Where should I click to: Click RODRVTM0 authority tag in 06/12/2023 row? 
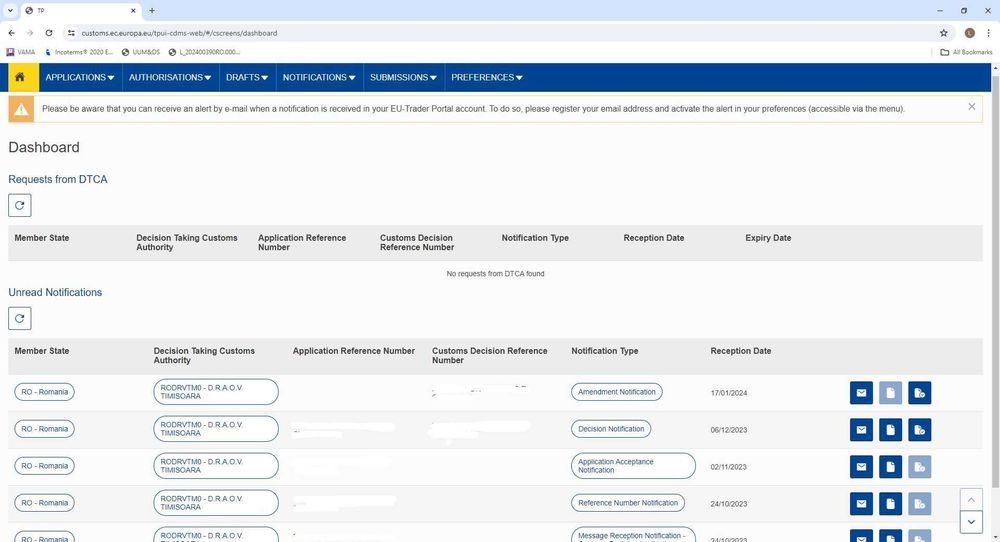coord(216,429)
